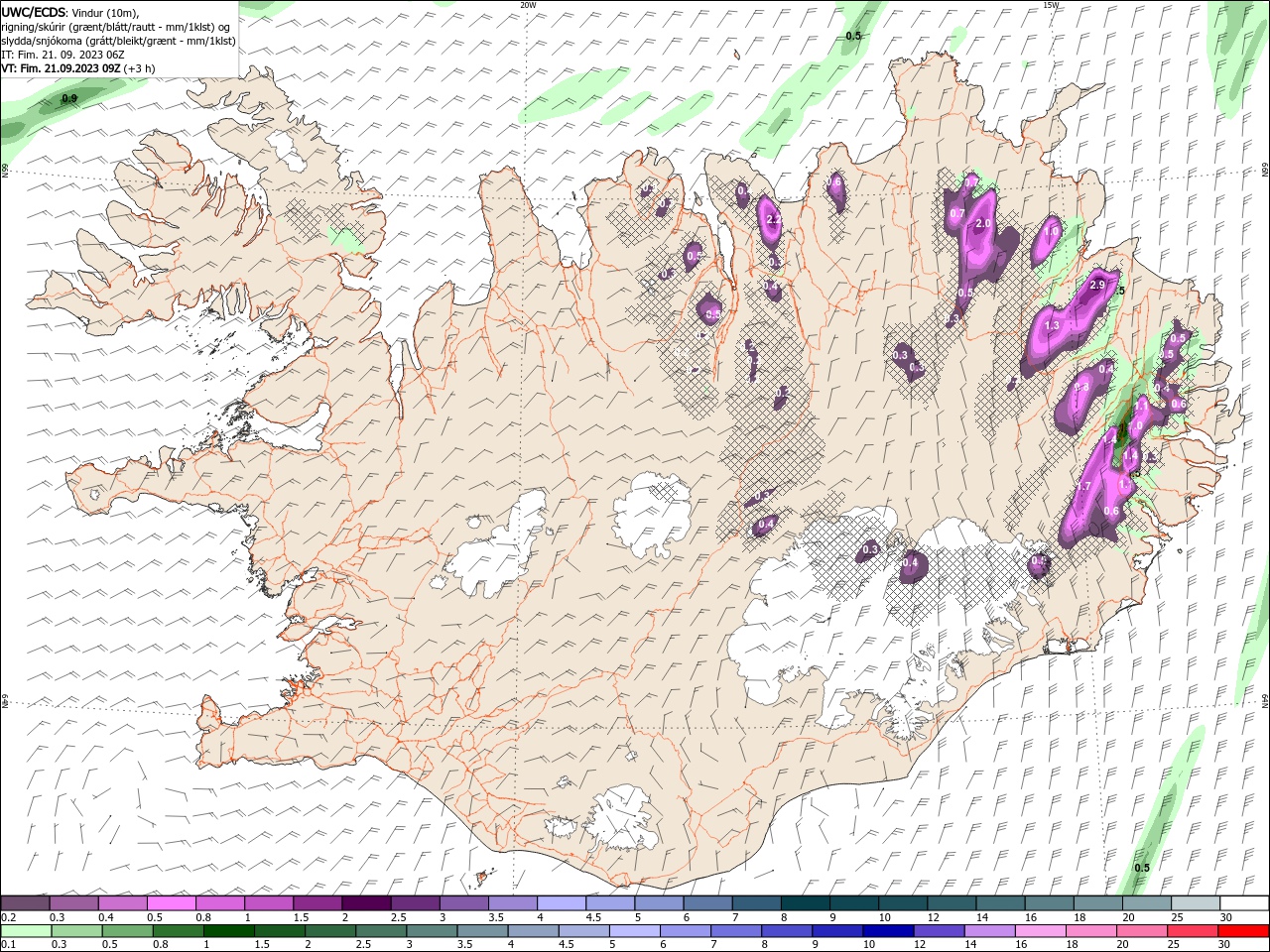
Task: Click the bright pink upper-legend swatch at 0.5
Action: (171, 903)
